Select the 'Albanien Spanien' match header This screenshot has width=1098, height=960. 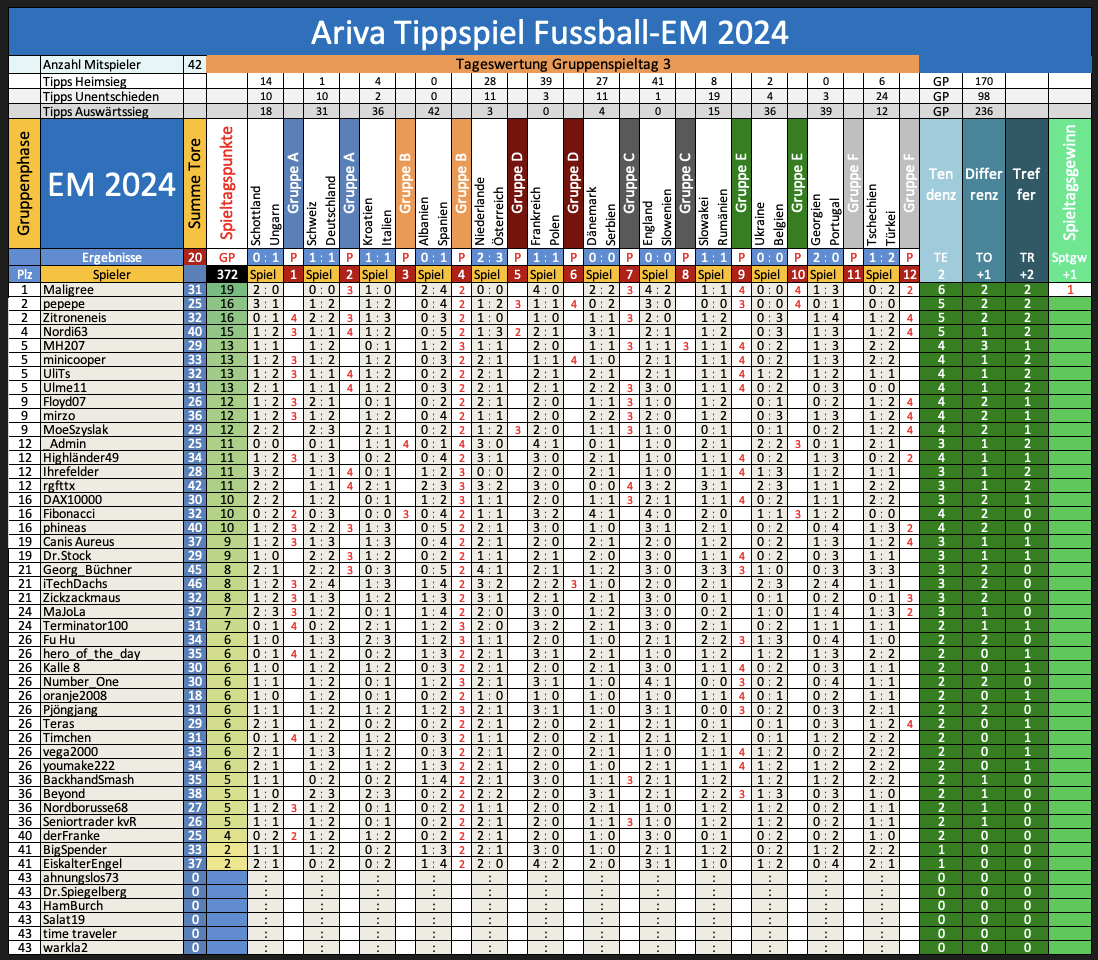434,183
